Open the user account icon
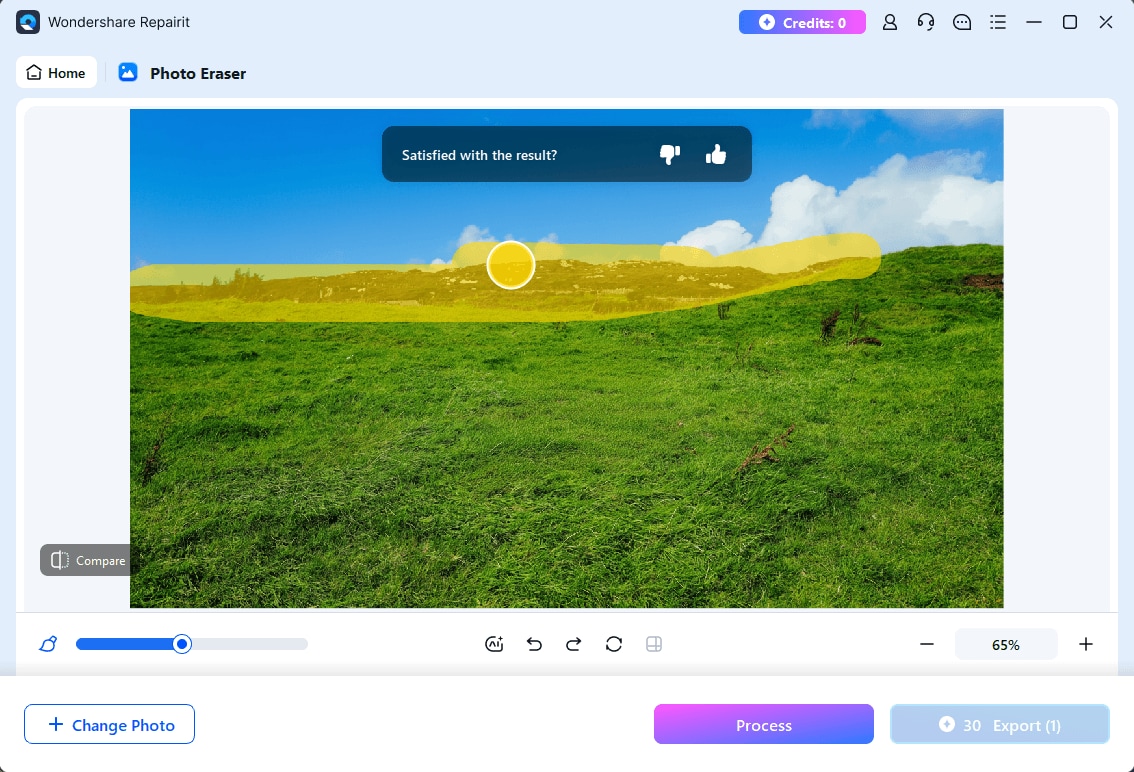Image resolution: width=1134 pixels, height=772 pixels. (x=890, y=22)
